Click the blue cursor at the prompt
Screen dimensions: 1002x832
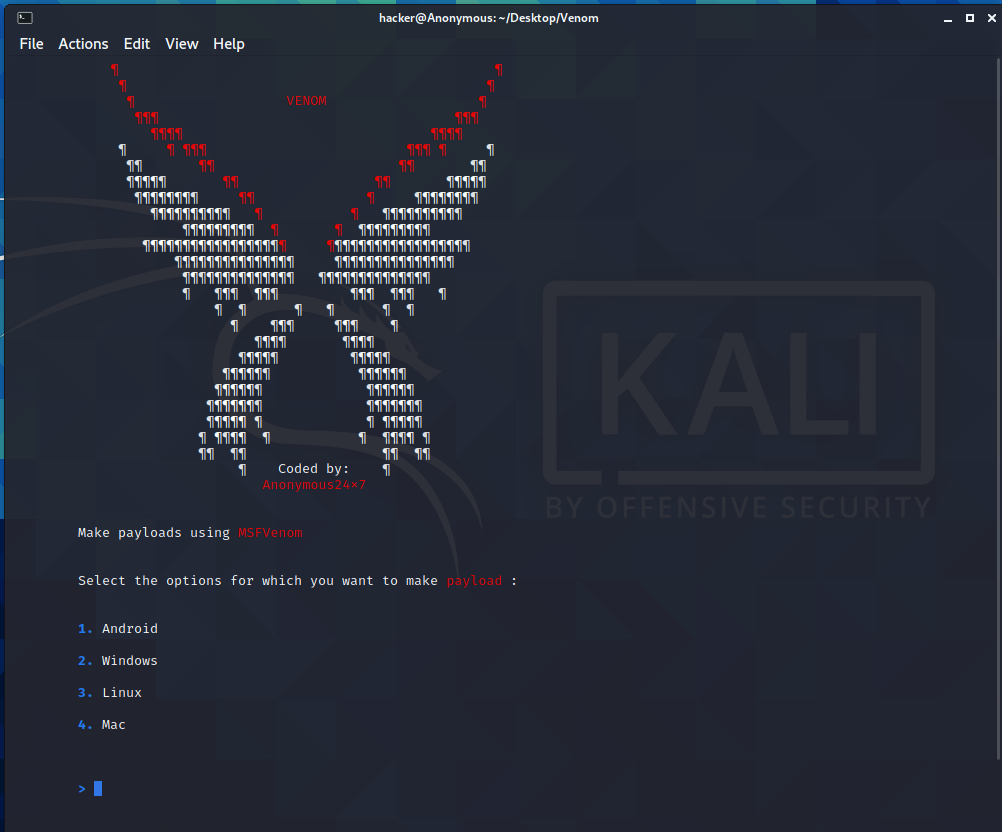pyautogui.click(x=98, y=789)
